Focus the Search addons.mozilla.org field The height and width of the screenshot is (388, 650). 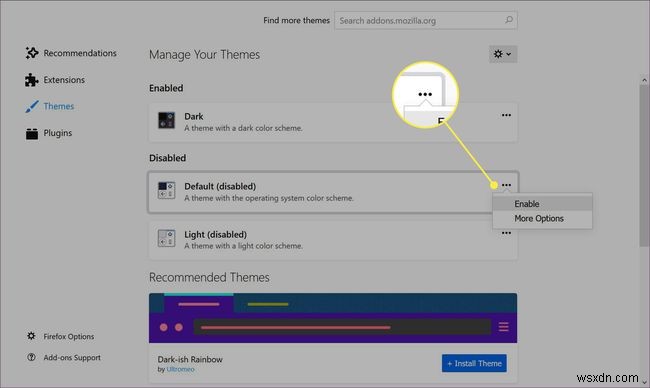pyautogui.click(x=426, y=20)
